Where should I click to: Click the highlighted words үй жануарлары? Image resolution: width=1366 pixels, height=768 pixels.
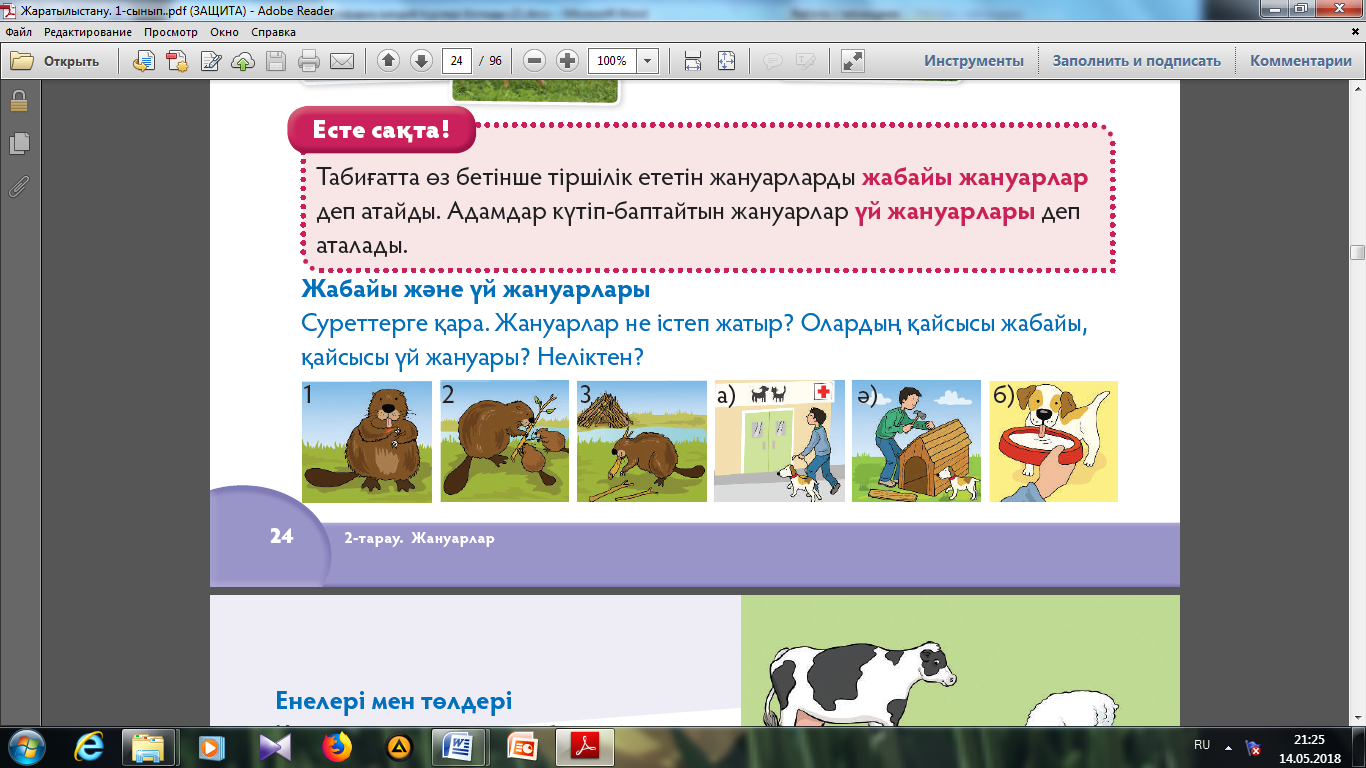pos(945,213)
